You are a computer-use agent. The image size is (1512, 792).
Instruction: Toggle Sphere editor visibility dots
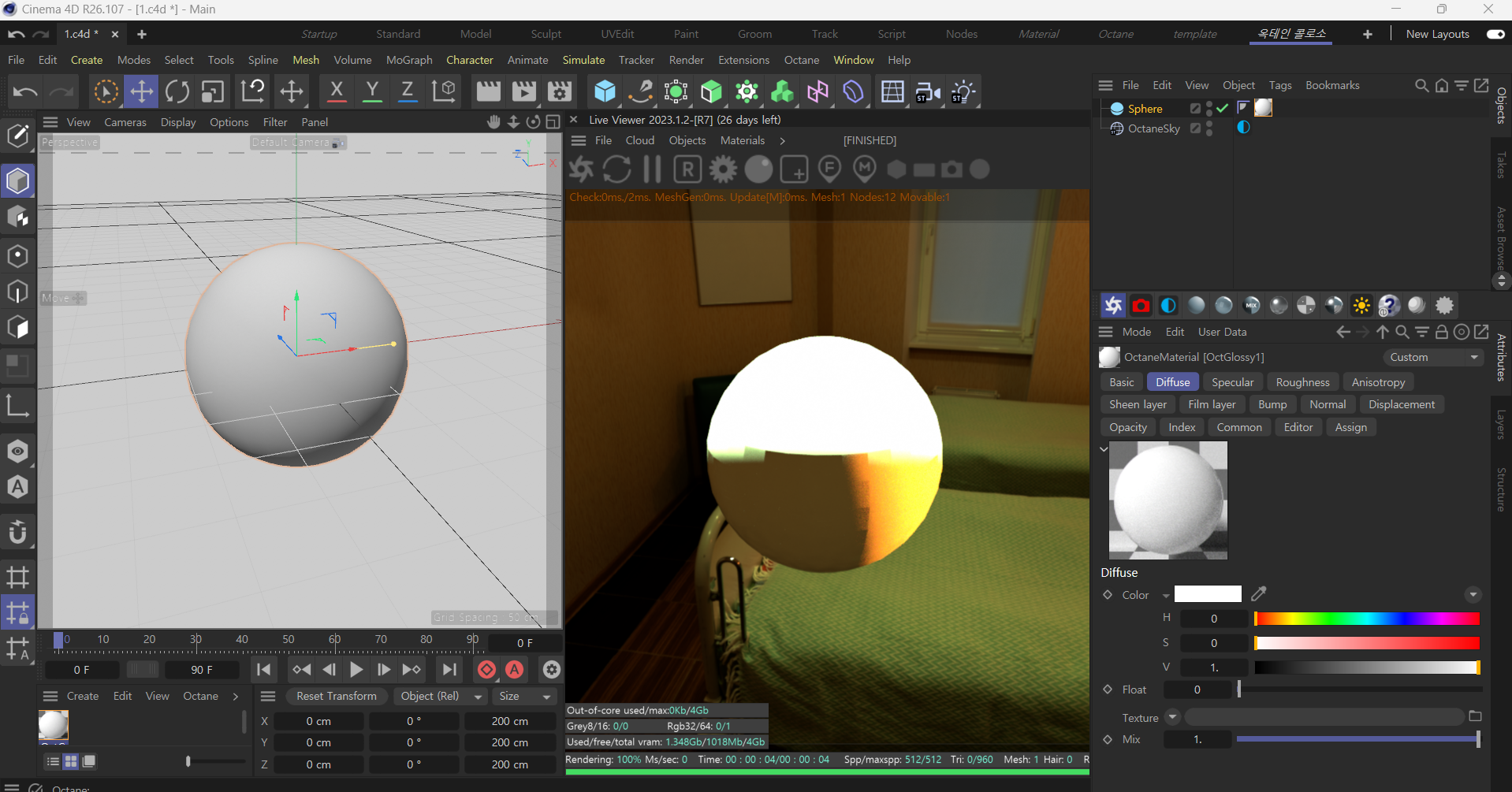point(1210,109)
